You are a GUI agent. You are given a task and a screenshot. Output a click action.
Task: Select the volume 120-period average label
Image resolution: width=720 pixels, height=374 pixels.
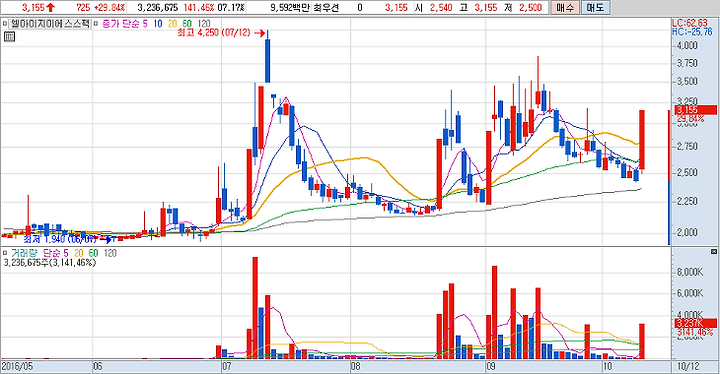coord(110,253)
